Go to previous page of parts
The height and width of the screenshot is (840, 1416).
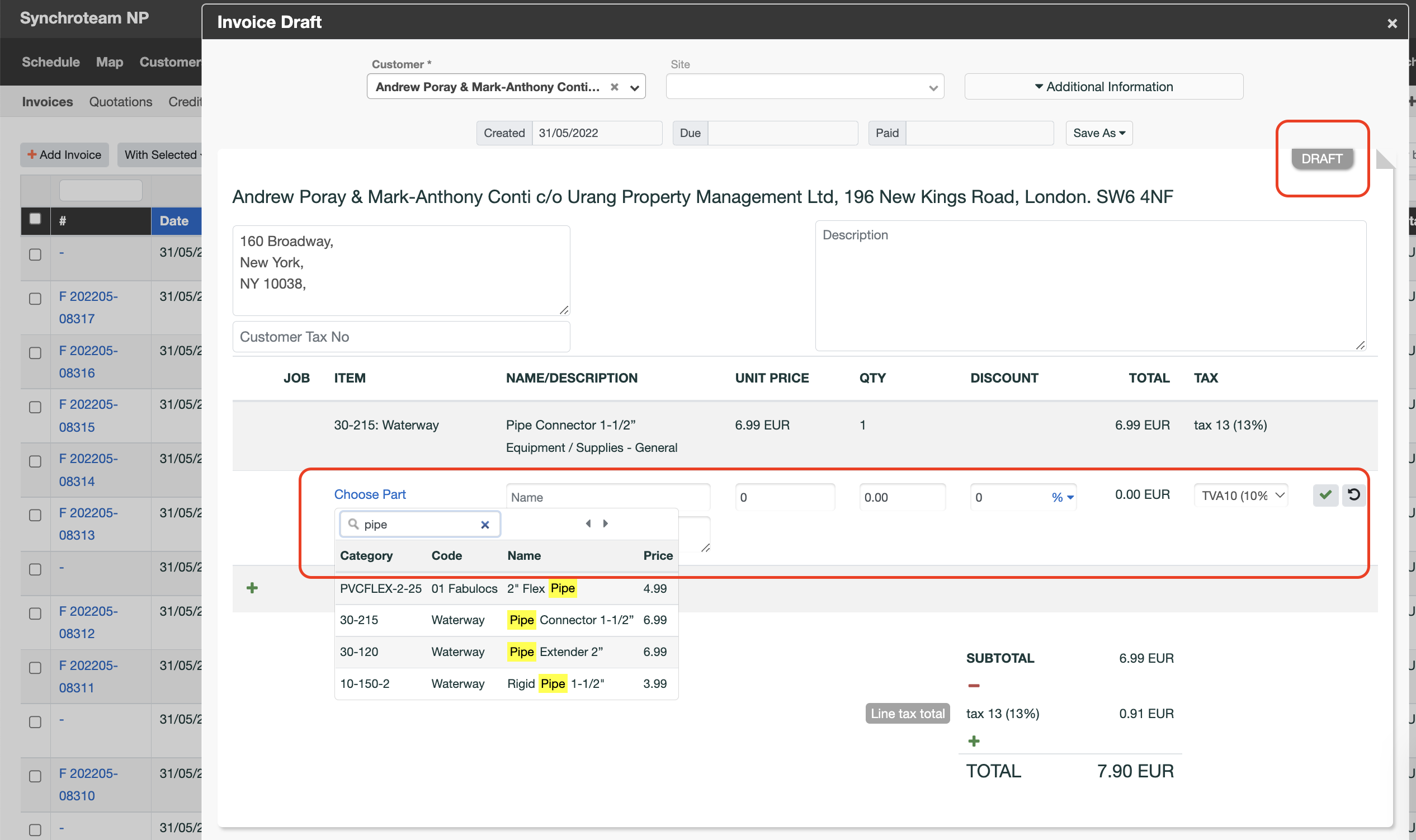[588, 523]
